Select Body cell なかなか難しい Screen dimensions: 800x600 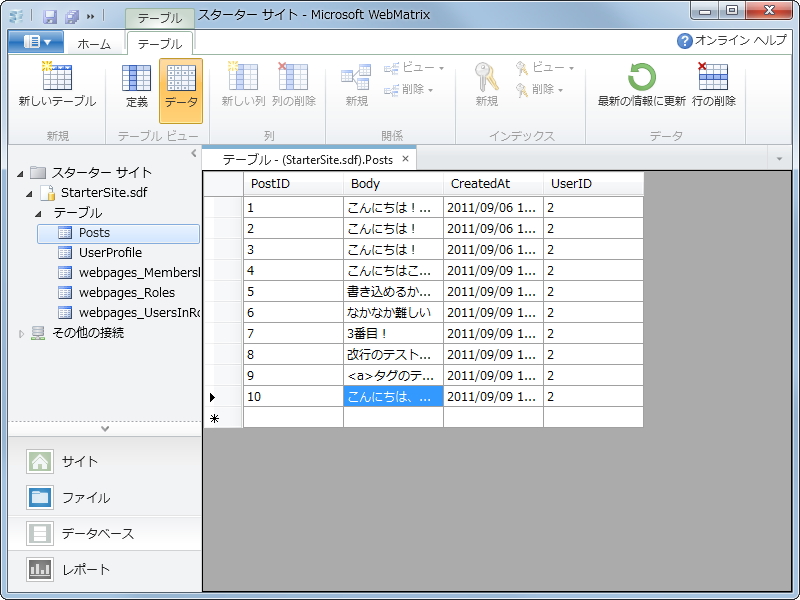click(393, 312)
